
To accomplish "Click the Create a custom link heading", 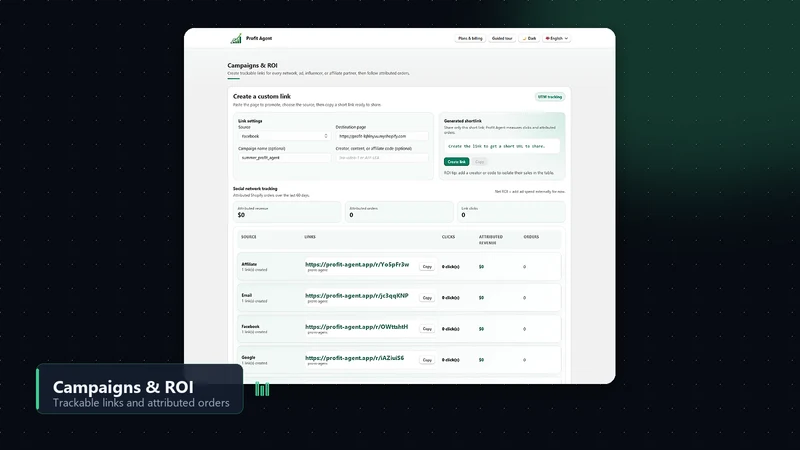I will [x=262, y=96].
